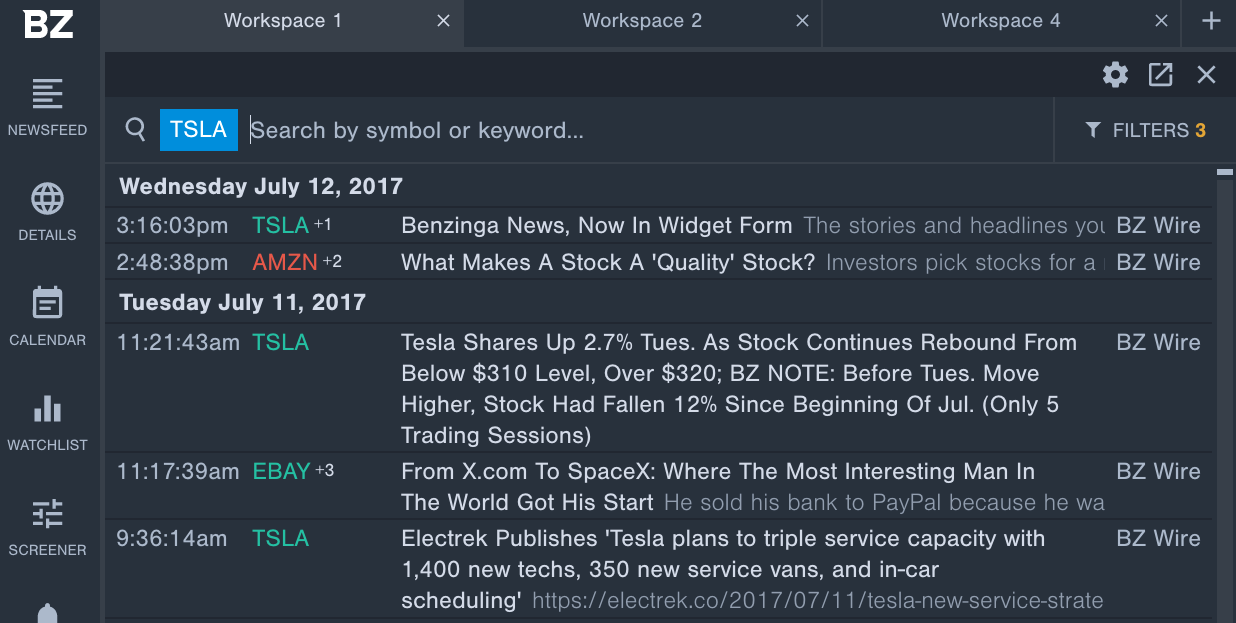Open the Filters 3 button
The height and width of the screenshot is (623, 1236).
[x=1145, y=130]
